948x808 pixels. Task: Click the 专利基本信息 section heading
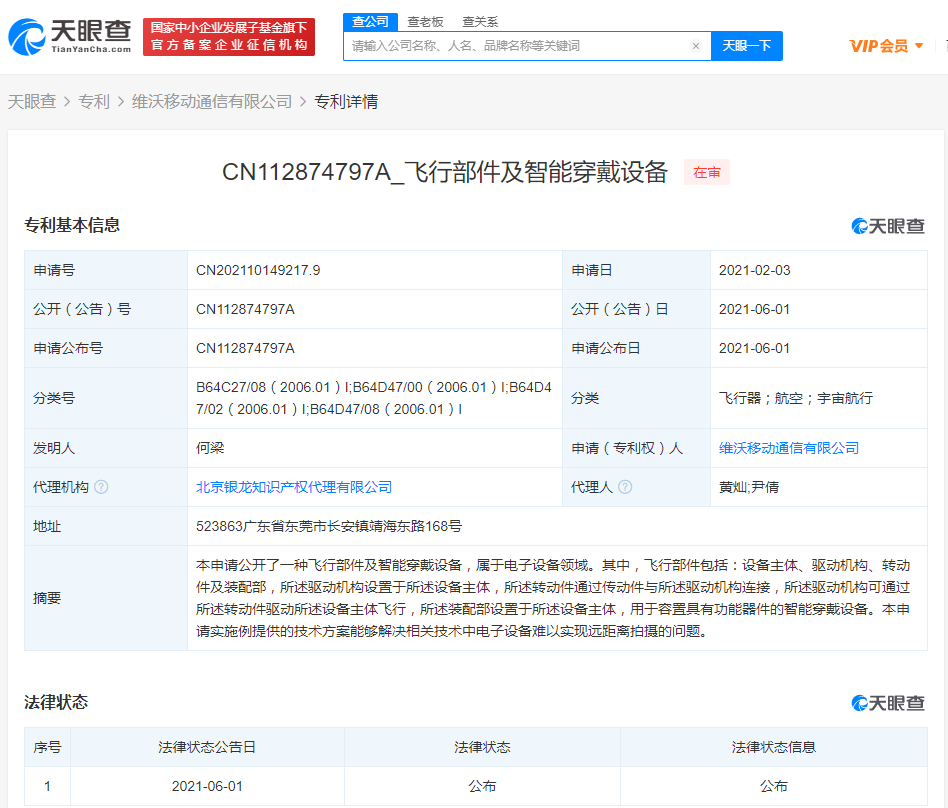[72, 225]
